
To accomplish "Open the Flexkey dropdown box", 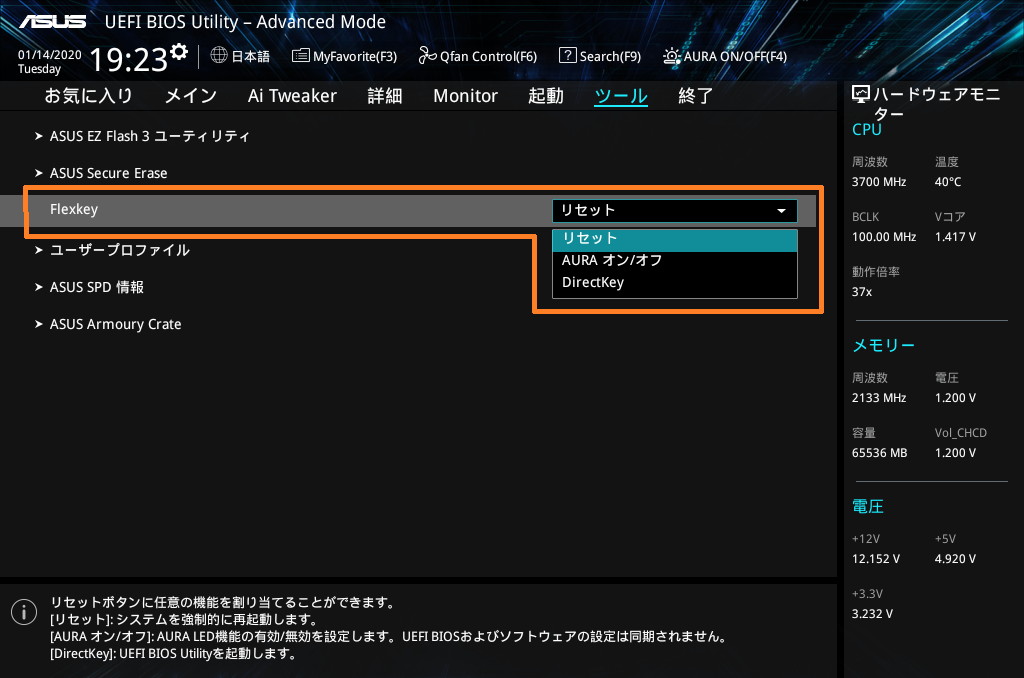I will coord(675,210).
